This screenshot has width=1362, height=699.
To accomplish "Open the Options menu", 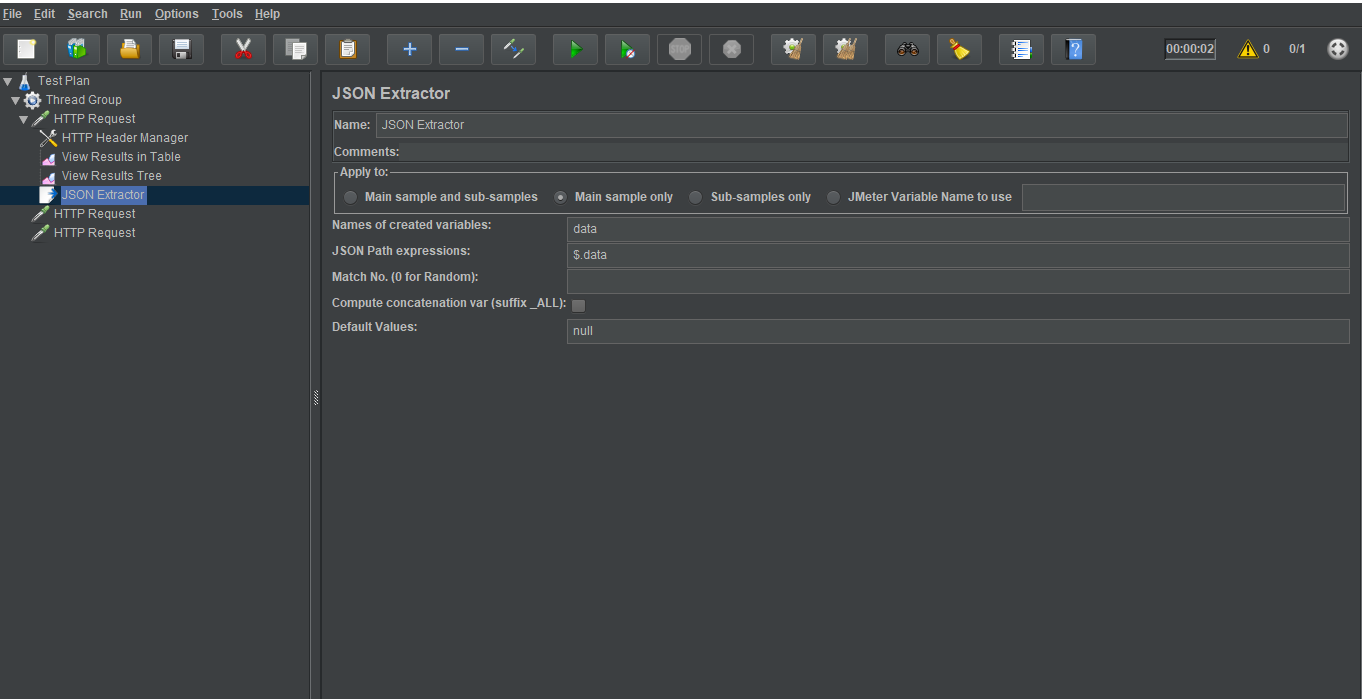I will [176, 13].
